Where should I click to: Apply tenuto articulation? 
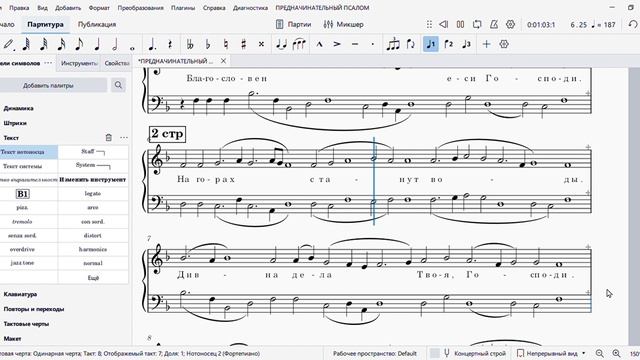coord(355,44)
